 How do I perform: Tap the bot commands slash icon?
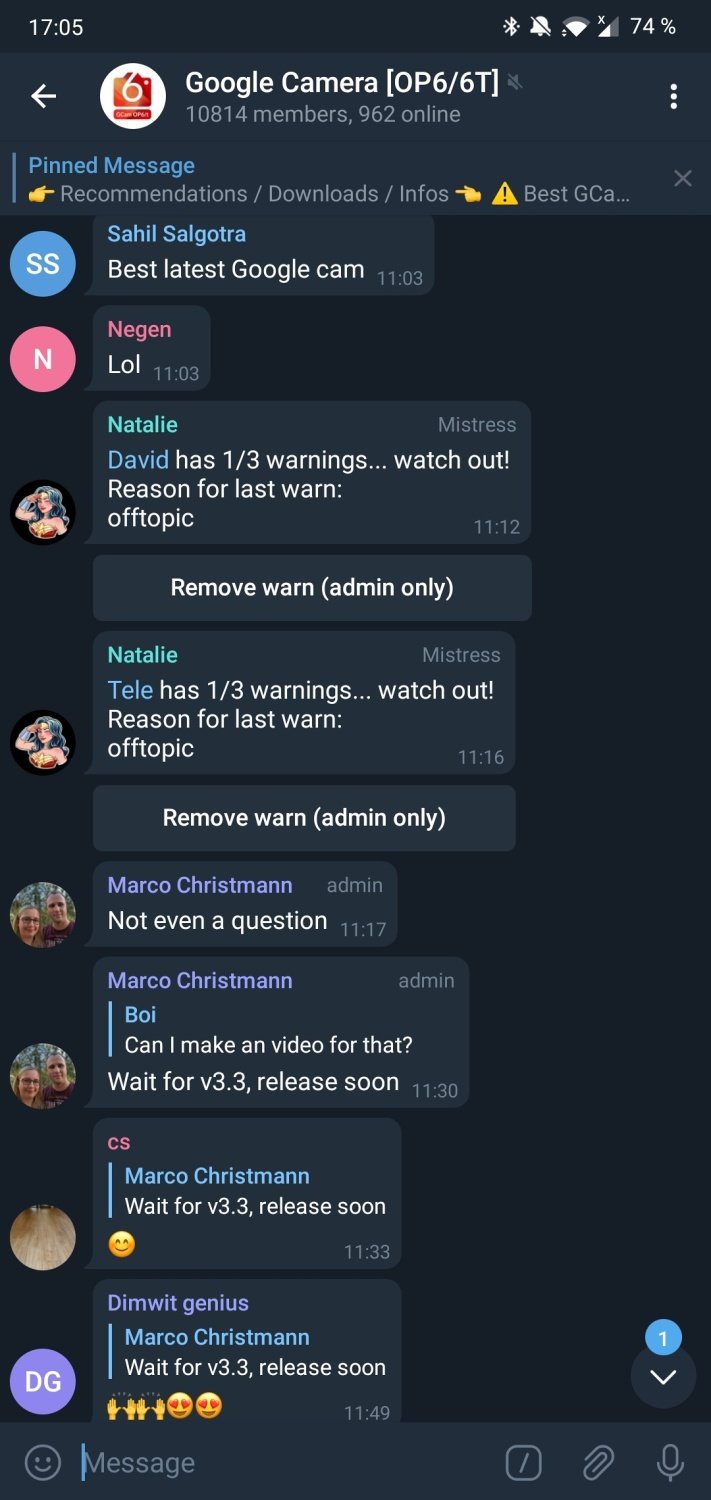click(523, 1463)
